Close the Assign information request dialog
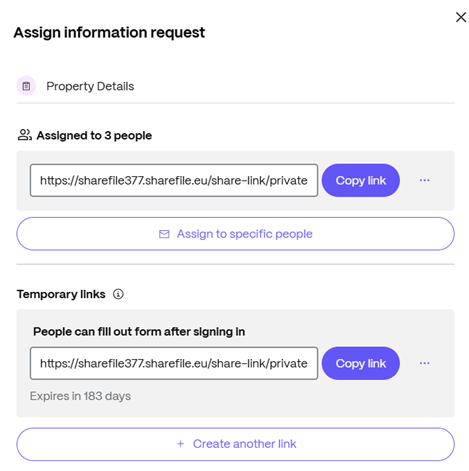 [x=461, y=17]
